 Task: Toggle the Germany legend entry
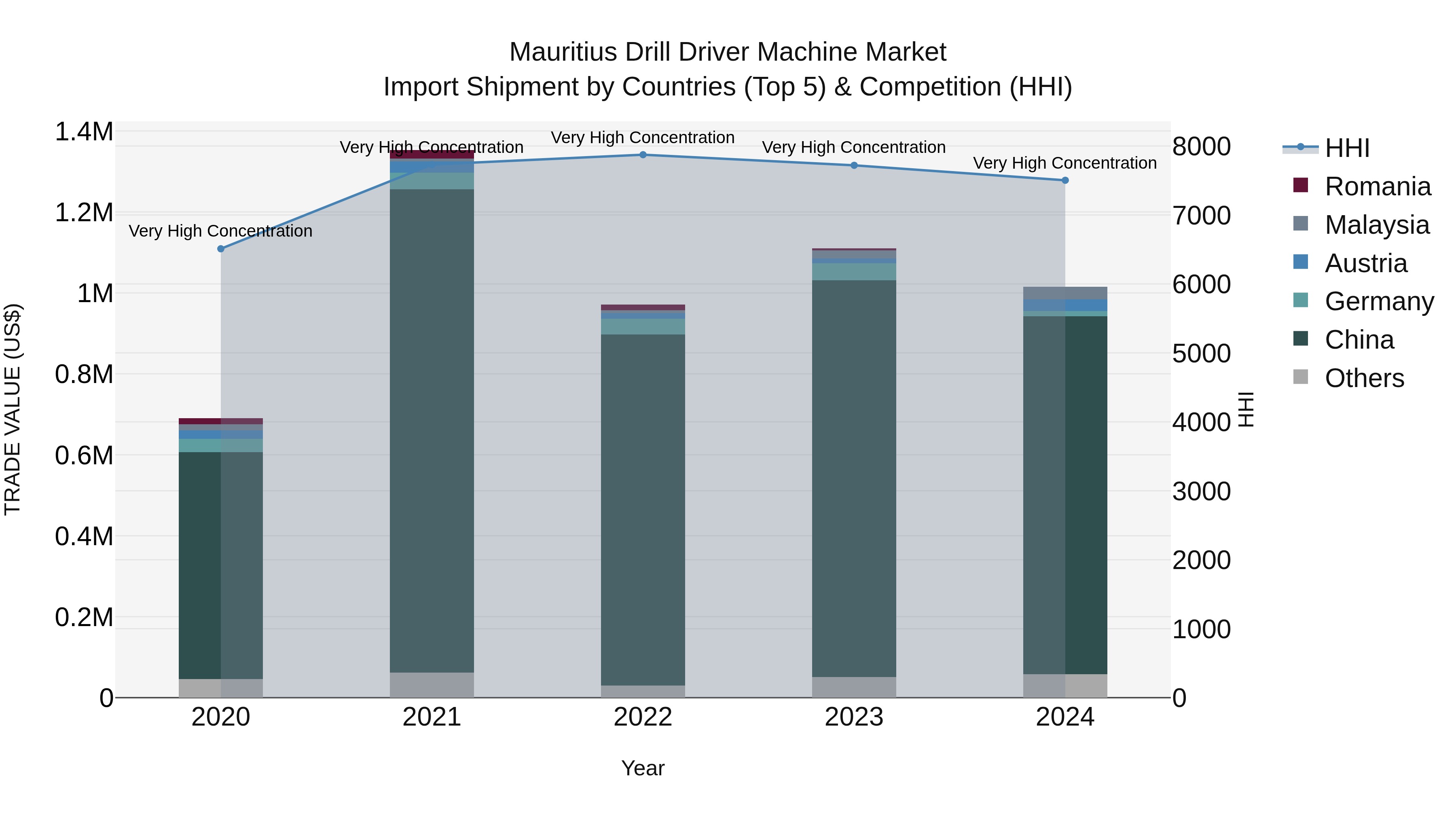click(x=1363, y=301)
